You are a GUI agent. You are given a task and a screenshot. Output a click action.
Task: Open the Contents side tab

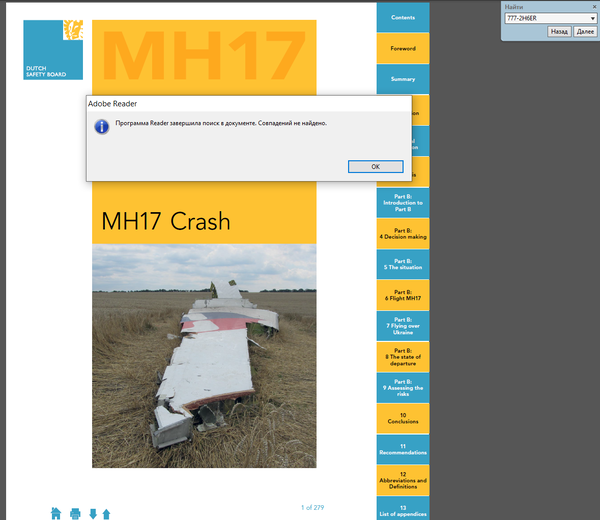[403, 17]
